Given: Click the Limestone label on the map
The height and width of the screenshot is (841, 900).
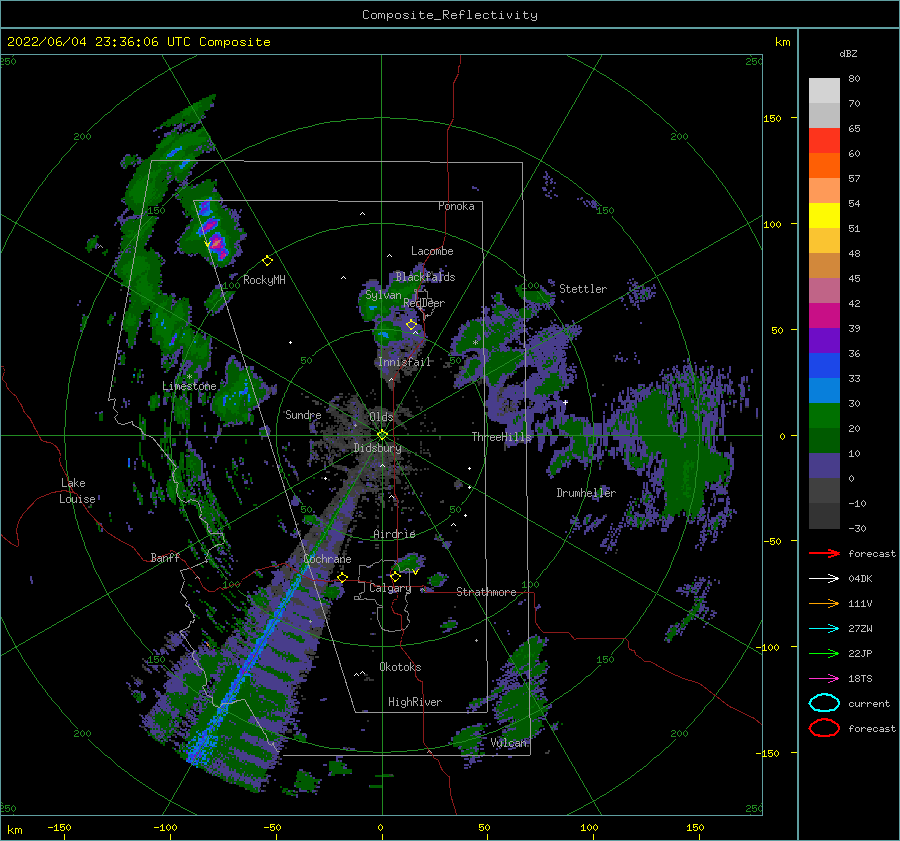Looking at the screenshot, I should click(x=189, y=386).
